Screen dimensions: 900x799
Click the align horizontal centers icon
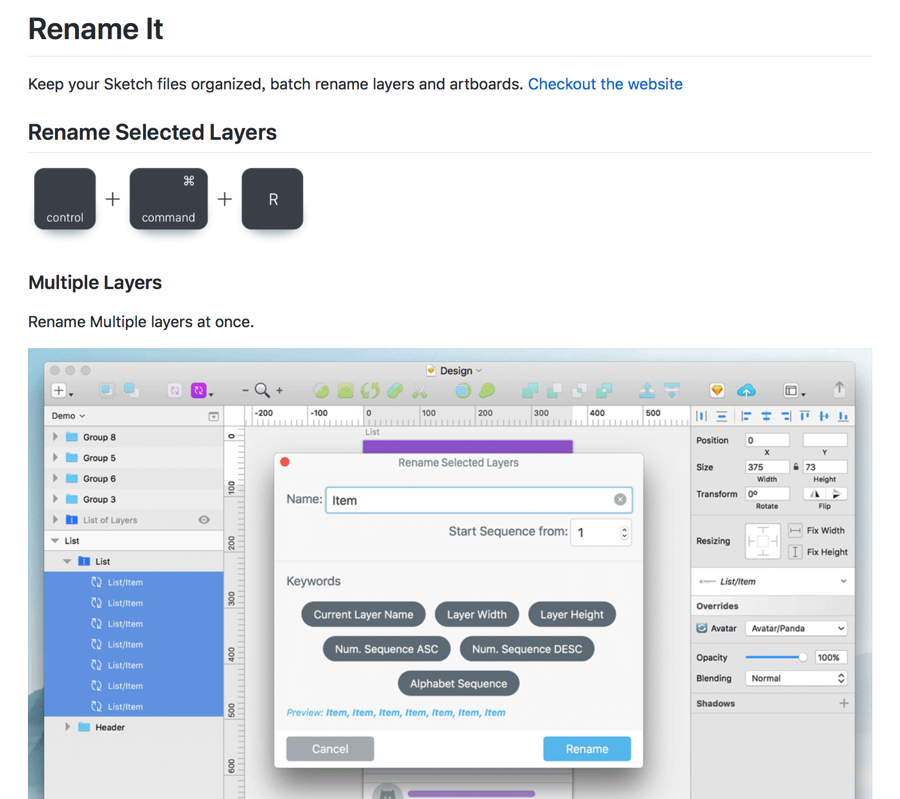[x=766, y=416]
